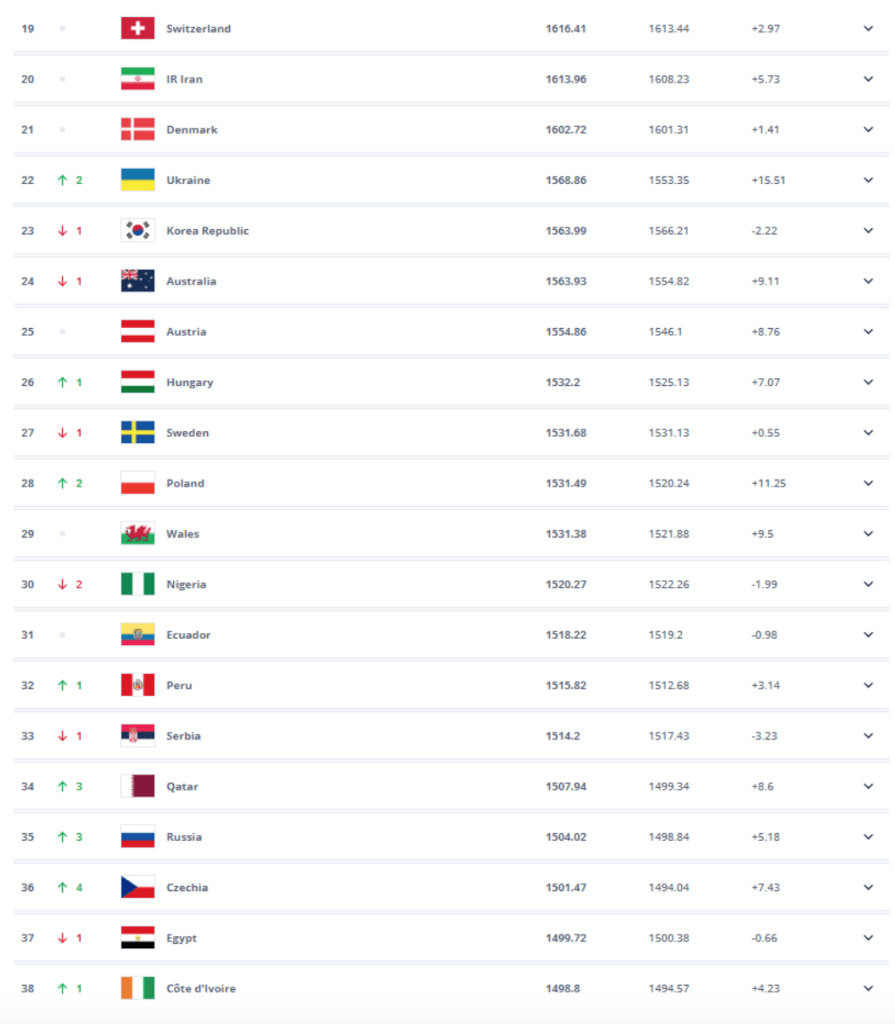Expand the Hungary ranking details
This screenshot has height=1024, width=895.
[868, 382]
